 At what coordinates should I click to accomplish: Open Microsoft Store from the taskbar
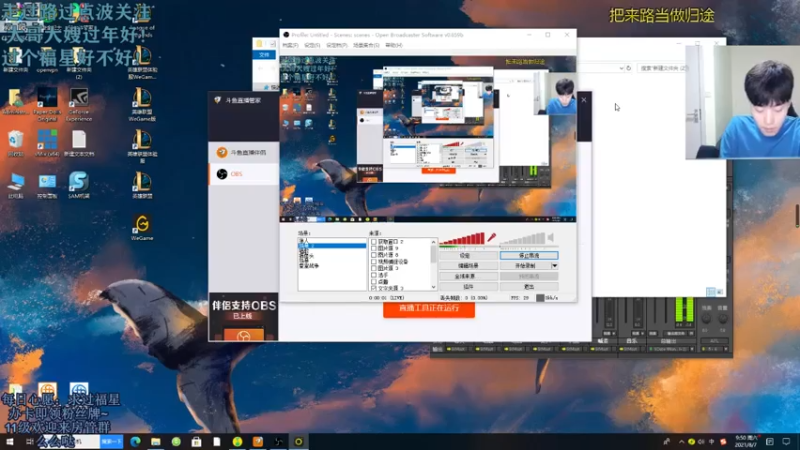(196, 442)
